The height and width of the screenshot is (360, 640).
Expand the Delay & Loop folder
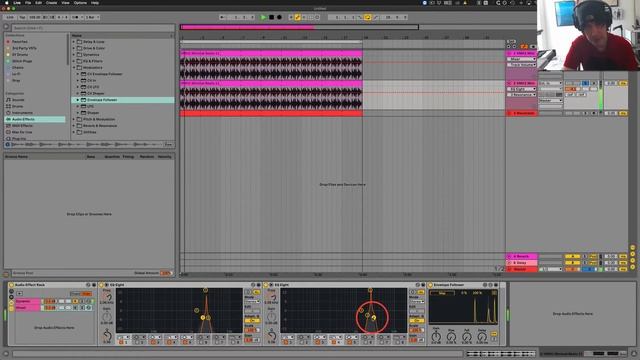pos(74,42)
